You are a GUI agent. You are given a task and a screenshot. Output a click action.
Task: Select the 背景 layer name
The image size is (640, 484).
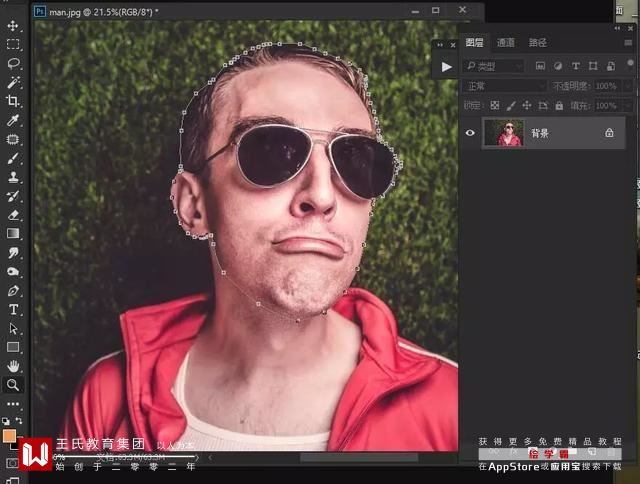point(540,133)
